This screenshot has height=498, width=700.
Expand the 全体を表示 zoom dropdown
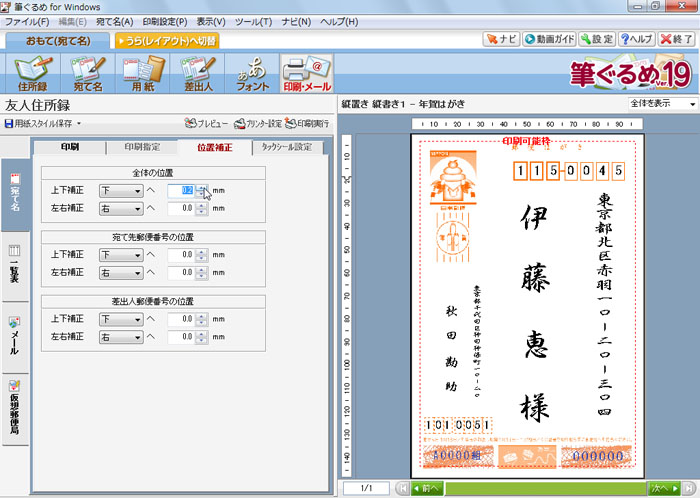point(662,104)
